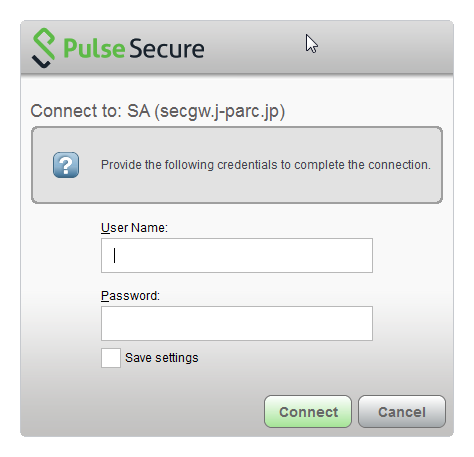Click empty space inside credentials info box
This screenshot has width=474, height=457.
click(x=233, y=190)
